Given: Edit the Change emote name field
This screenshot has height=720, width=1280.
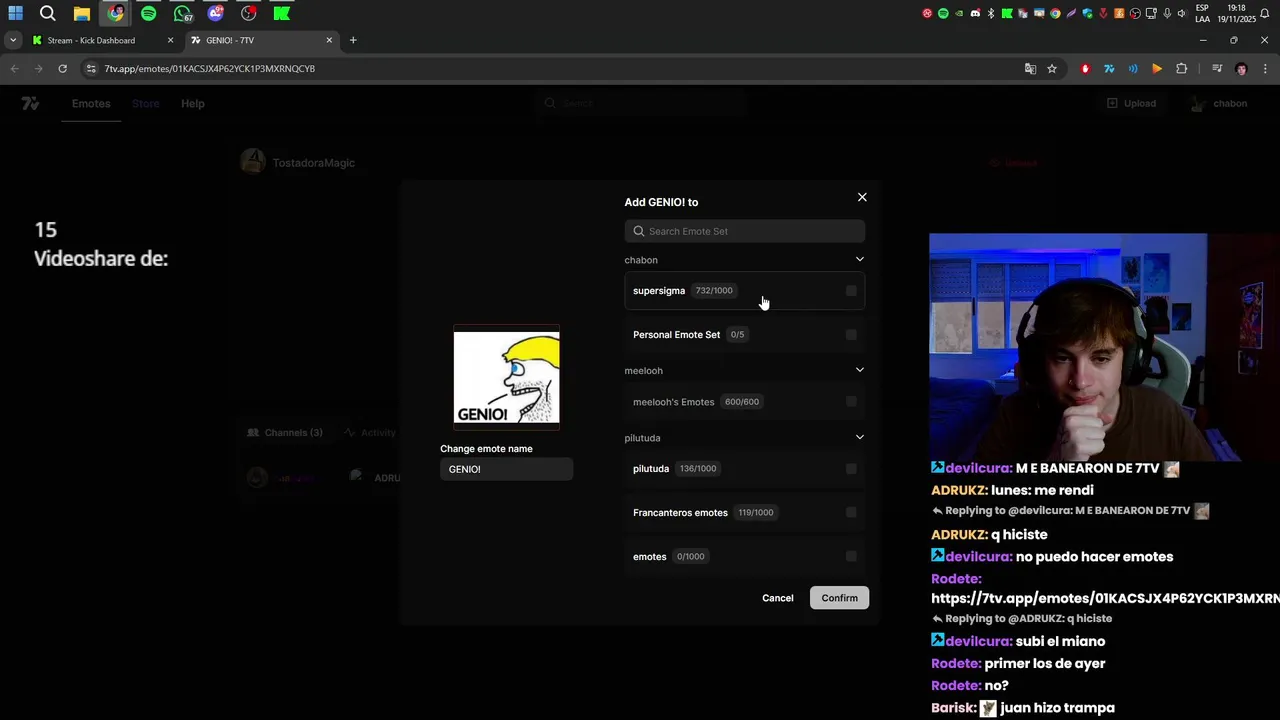Looking at the screenshot, I should (507, 469).
